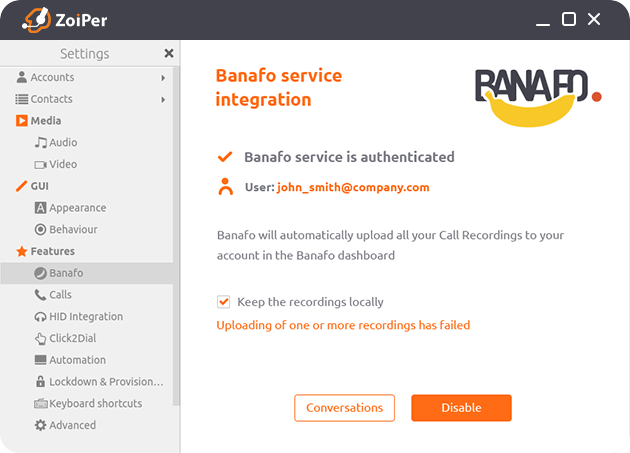This screenshot has height=453, width=630.
Task: Click the john_smith@company.com user link
Action: 353,187
